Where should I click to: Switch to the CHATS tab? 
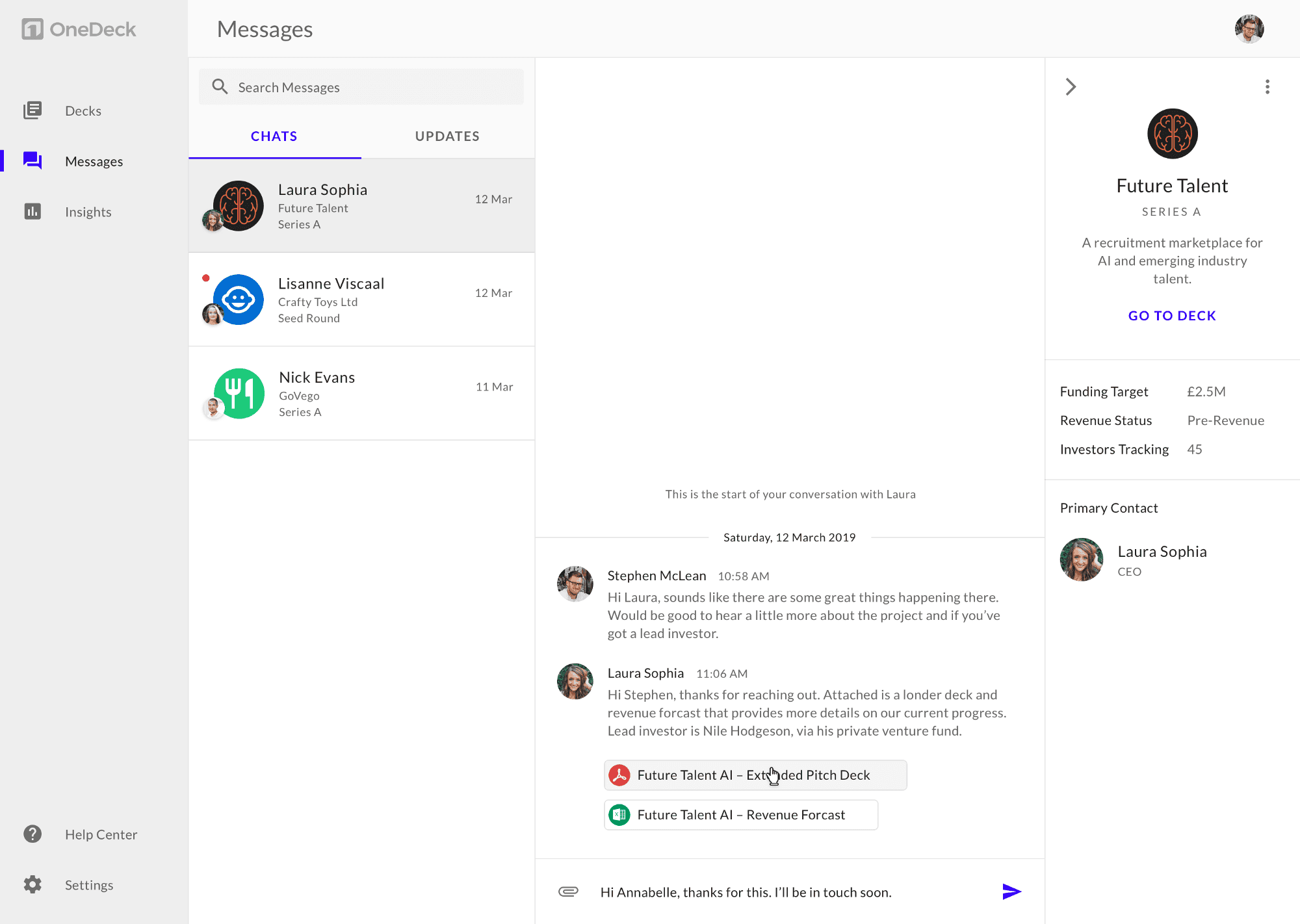click(274, 136)
